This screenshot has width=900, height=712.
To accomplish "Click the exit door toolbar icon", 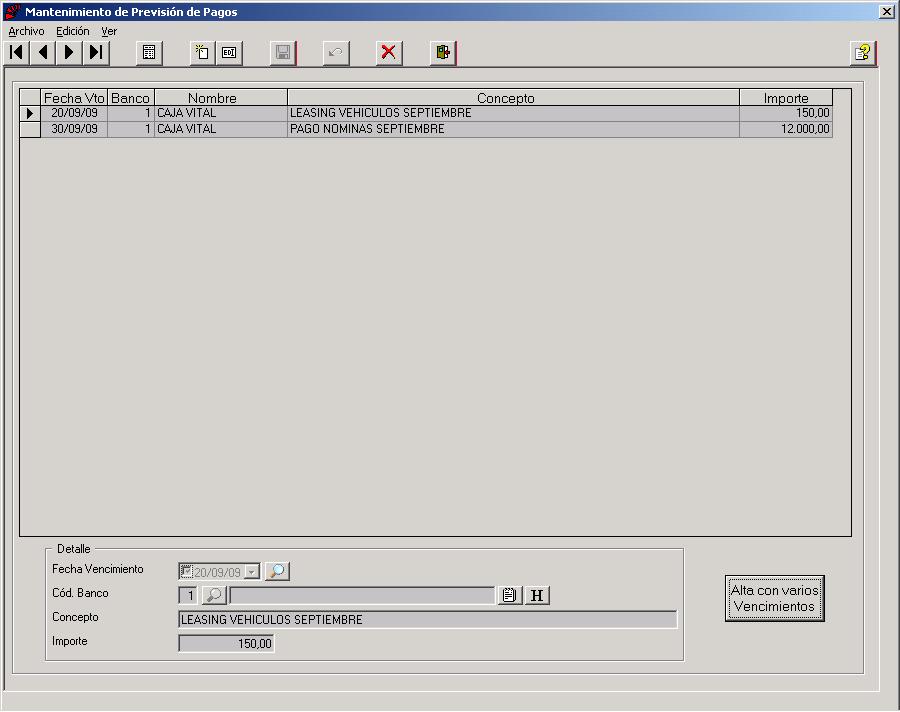I will (443, 53).
